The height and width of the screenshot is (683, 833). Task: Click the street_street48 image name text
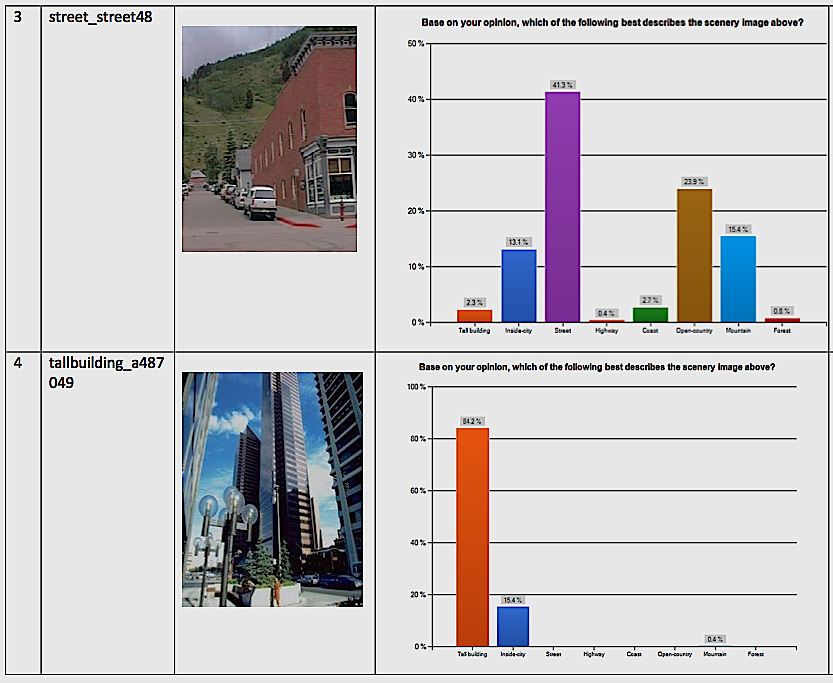point(101,19)
